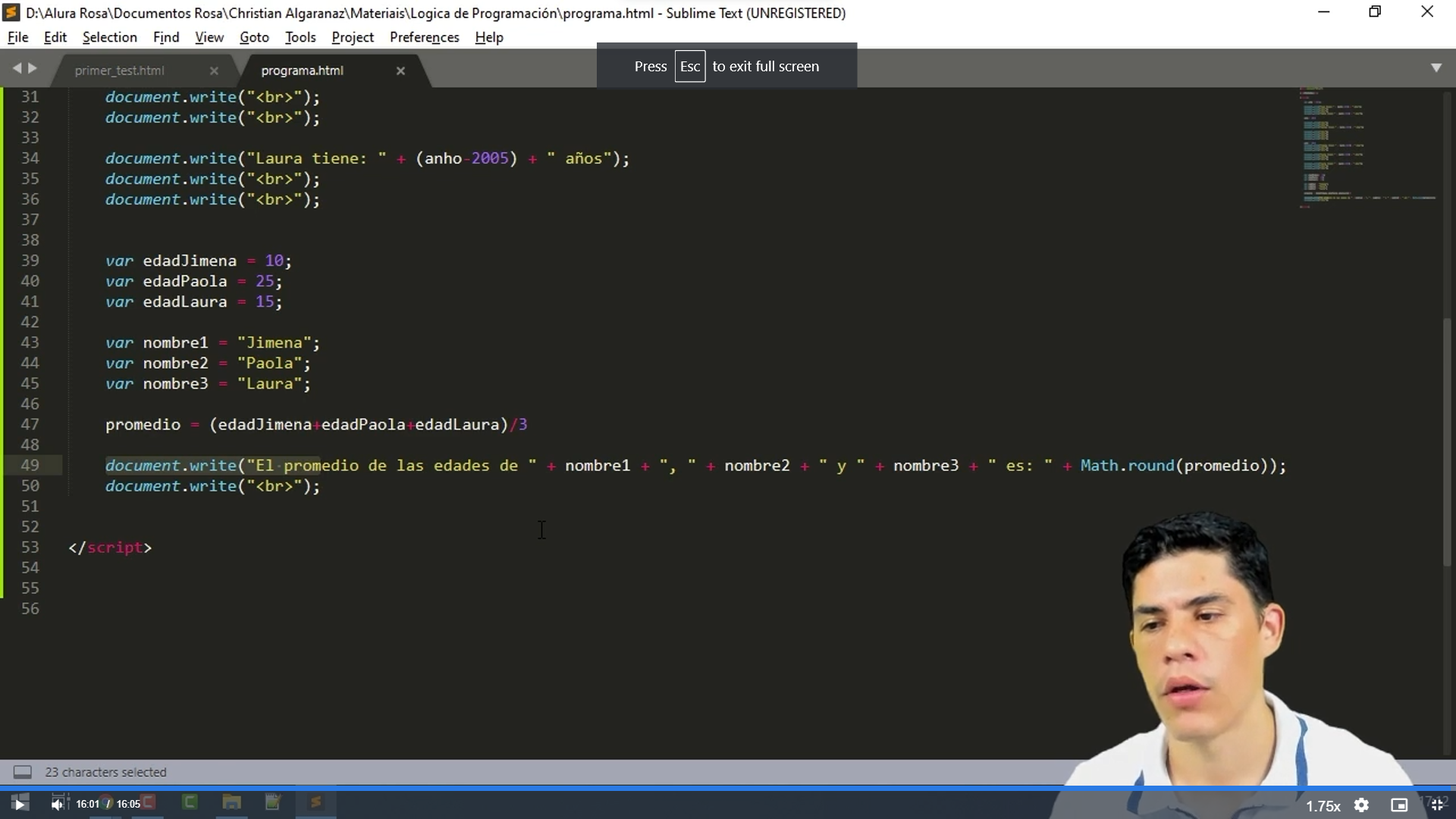Open video settings gear
The height and width of the screenshot is (819, 1456).
pyautogui.click(x=1361, y=805)
